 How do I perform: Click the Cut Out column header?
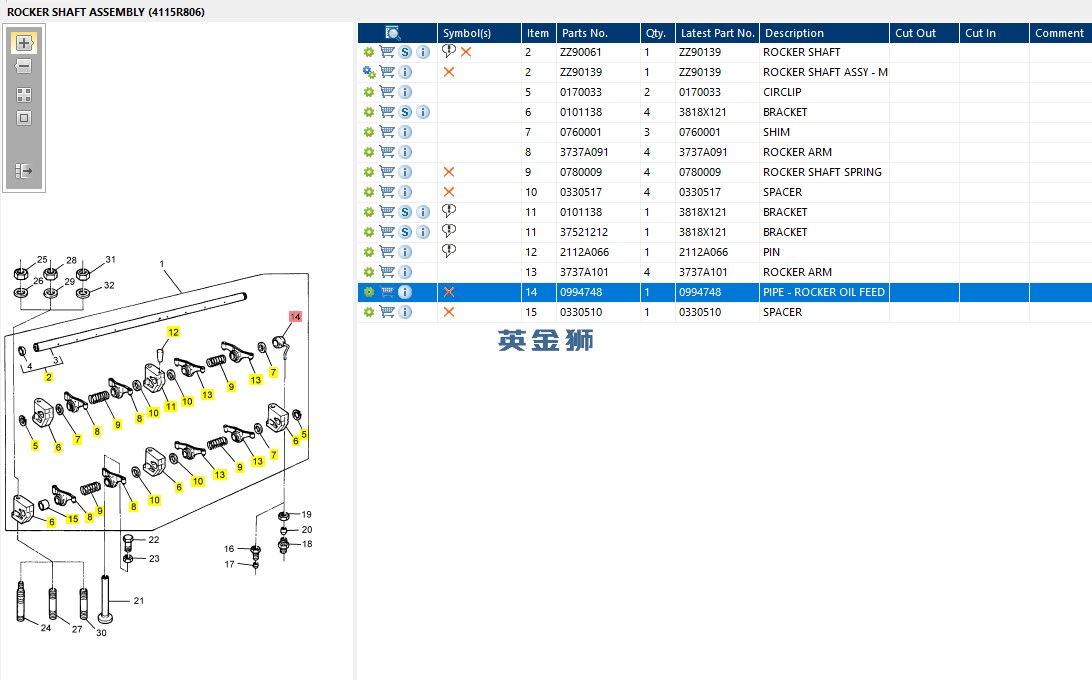click(924, 33)
